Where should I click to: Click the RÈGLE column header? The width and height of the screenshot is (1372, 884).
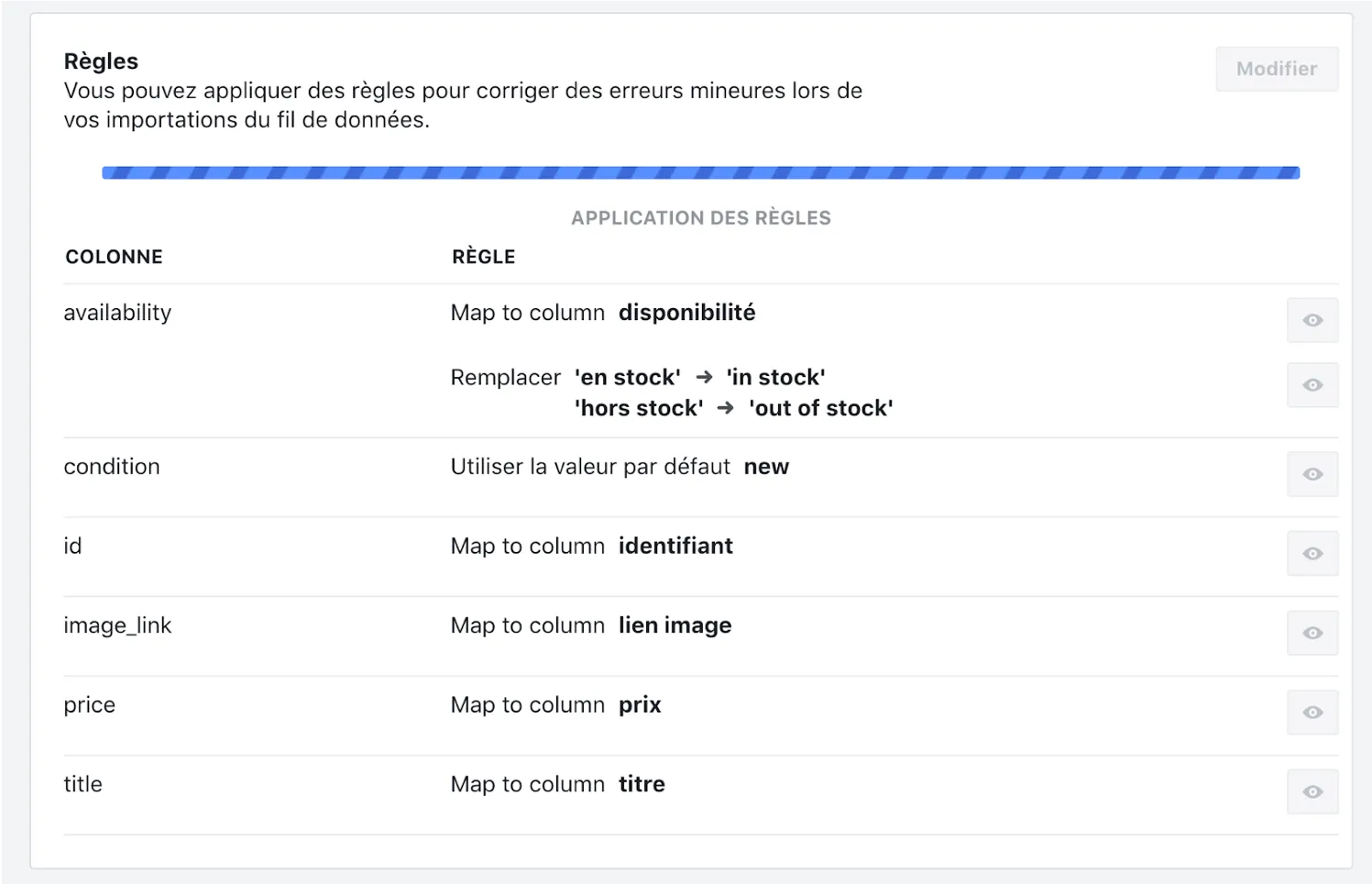pos(483,257)
